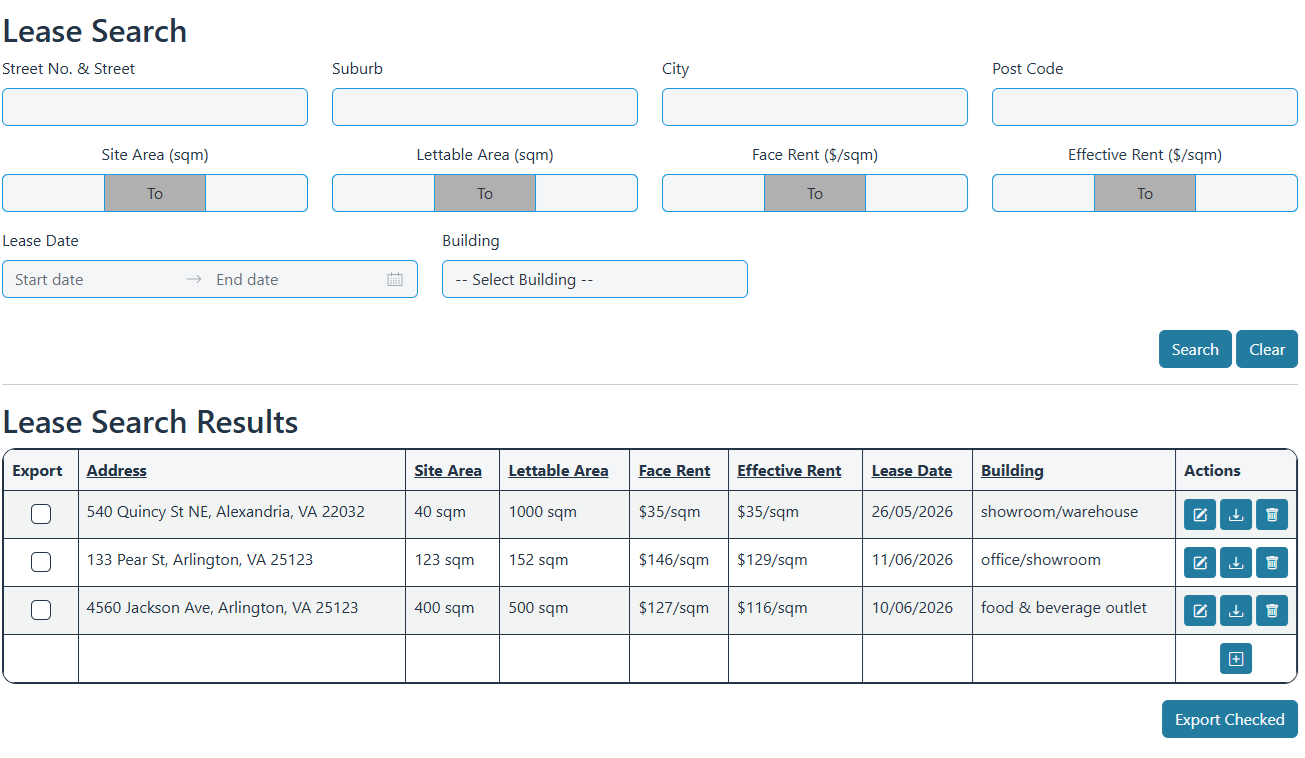This screenshot has width=1305, height=758.
Task: Download the 133 Pear St lease
Action: point(1236,563)
